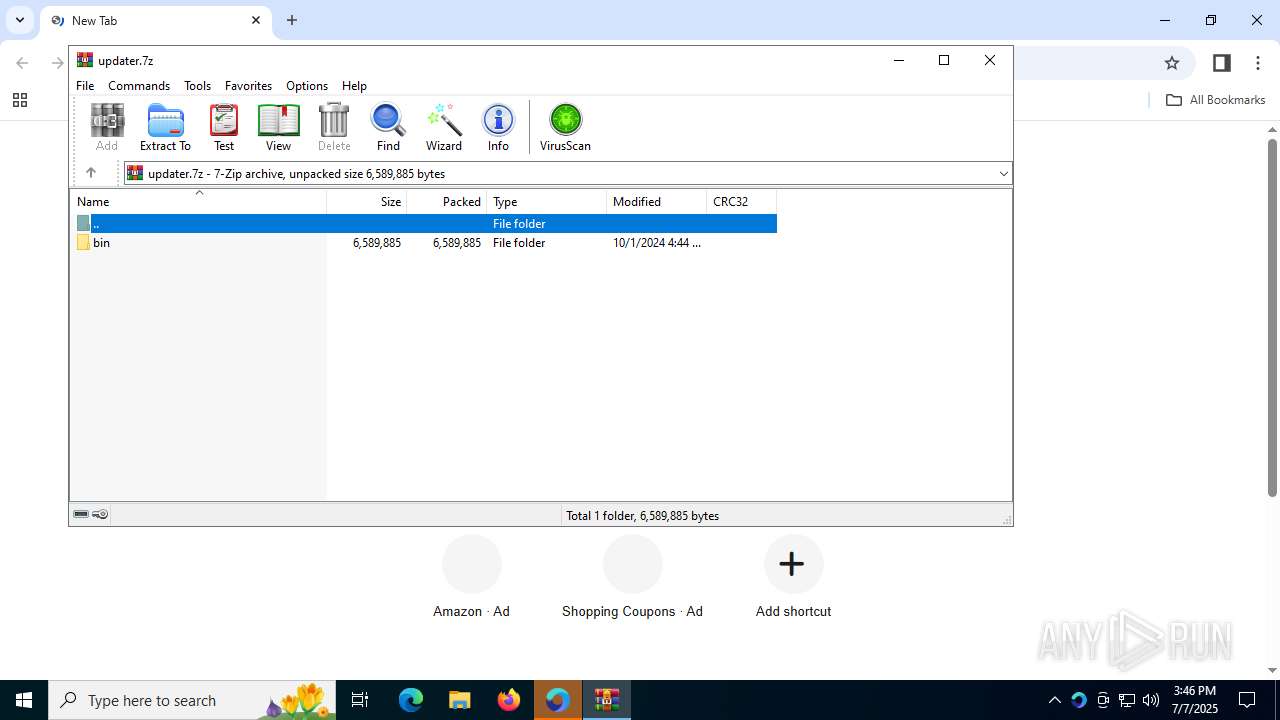The width and height of the screenshot is (1280, 720).
Task: Open the Chrome side panel icon
Action: point(1221,63)
